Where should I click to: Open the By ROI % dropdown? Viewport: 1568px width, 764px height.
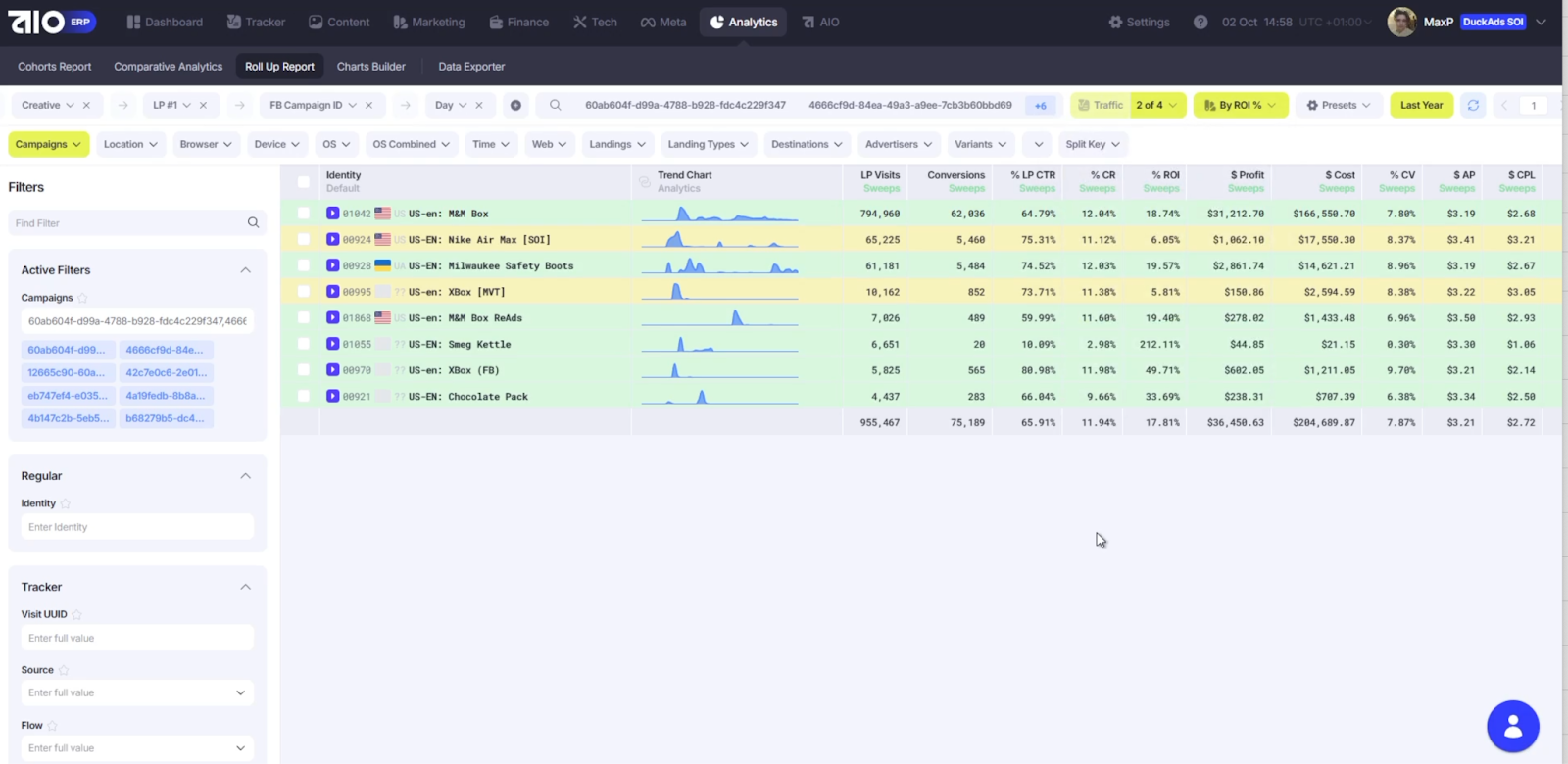coord(1240,105)
